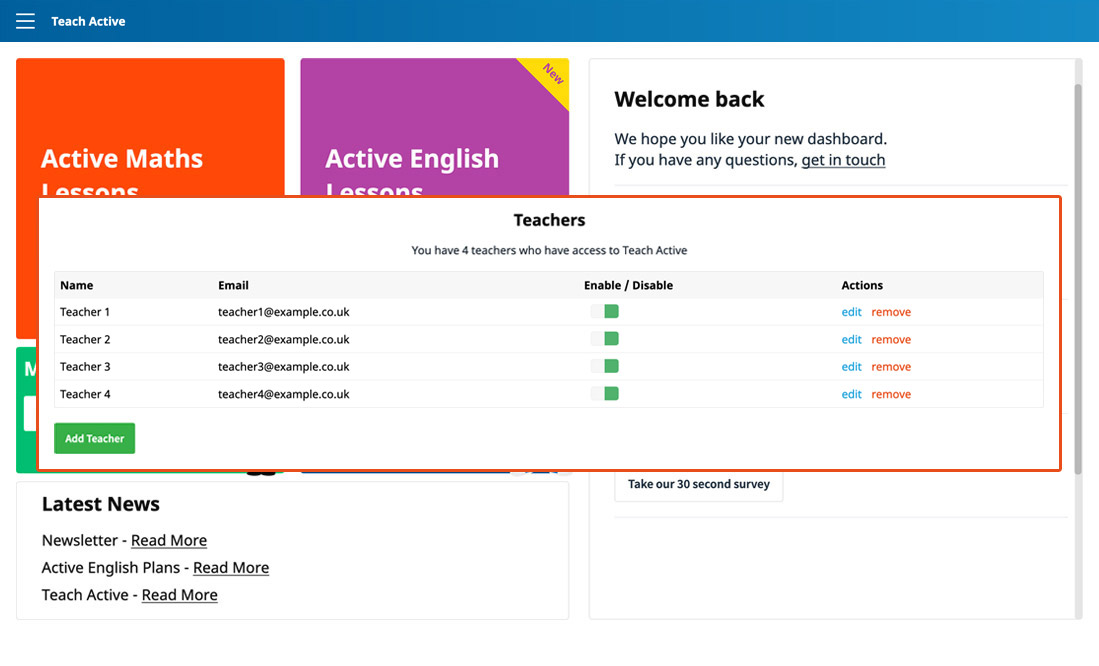
Task: Click the Add Teacher button
Action: tap(95, 438)
